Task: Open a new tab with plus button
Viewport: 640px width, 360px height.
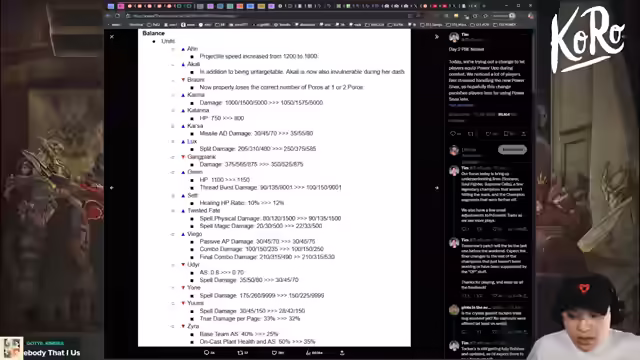Action: [x=484, y=6]
